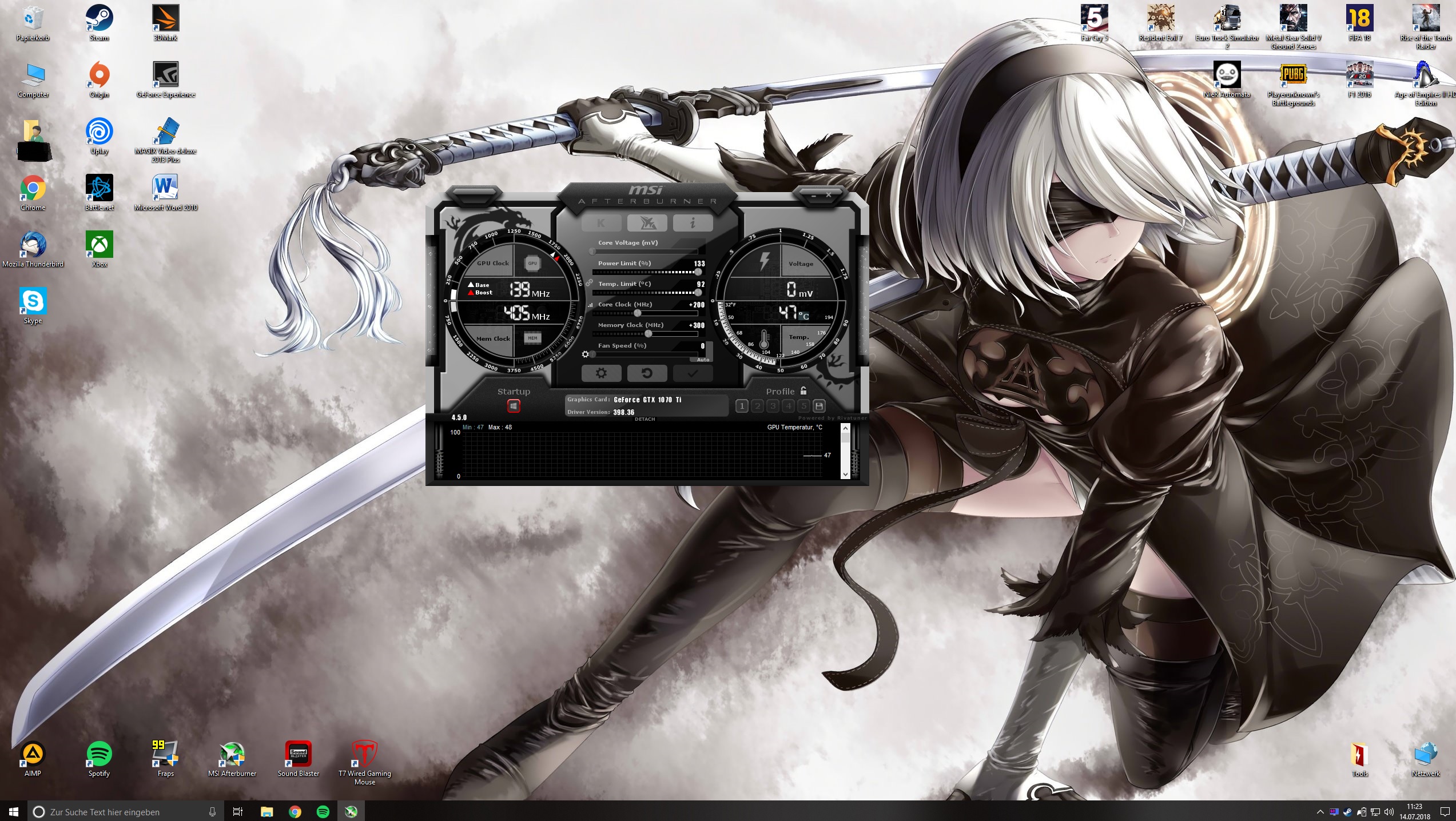Screen dimensions: 1456x821
Task: Open the information i button
Action: [x=693, y=223]
